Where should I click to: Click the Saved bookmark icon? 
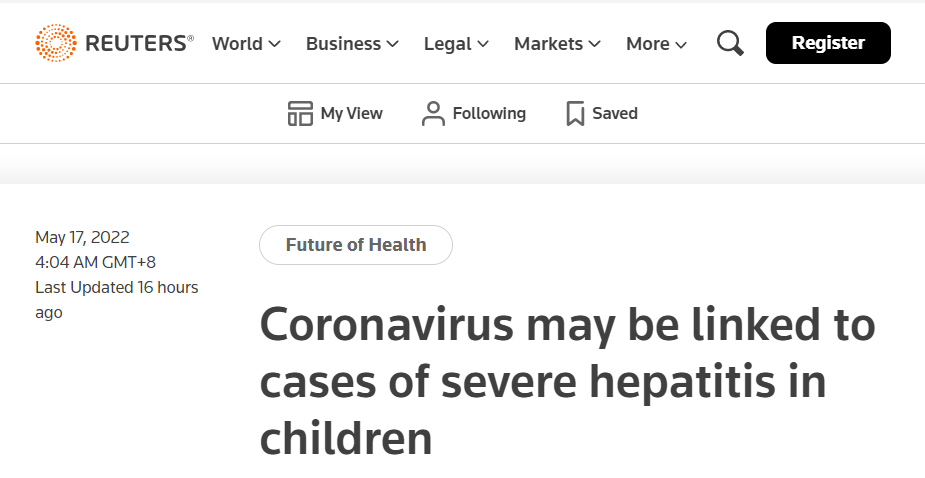click(x=575, y=113)
